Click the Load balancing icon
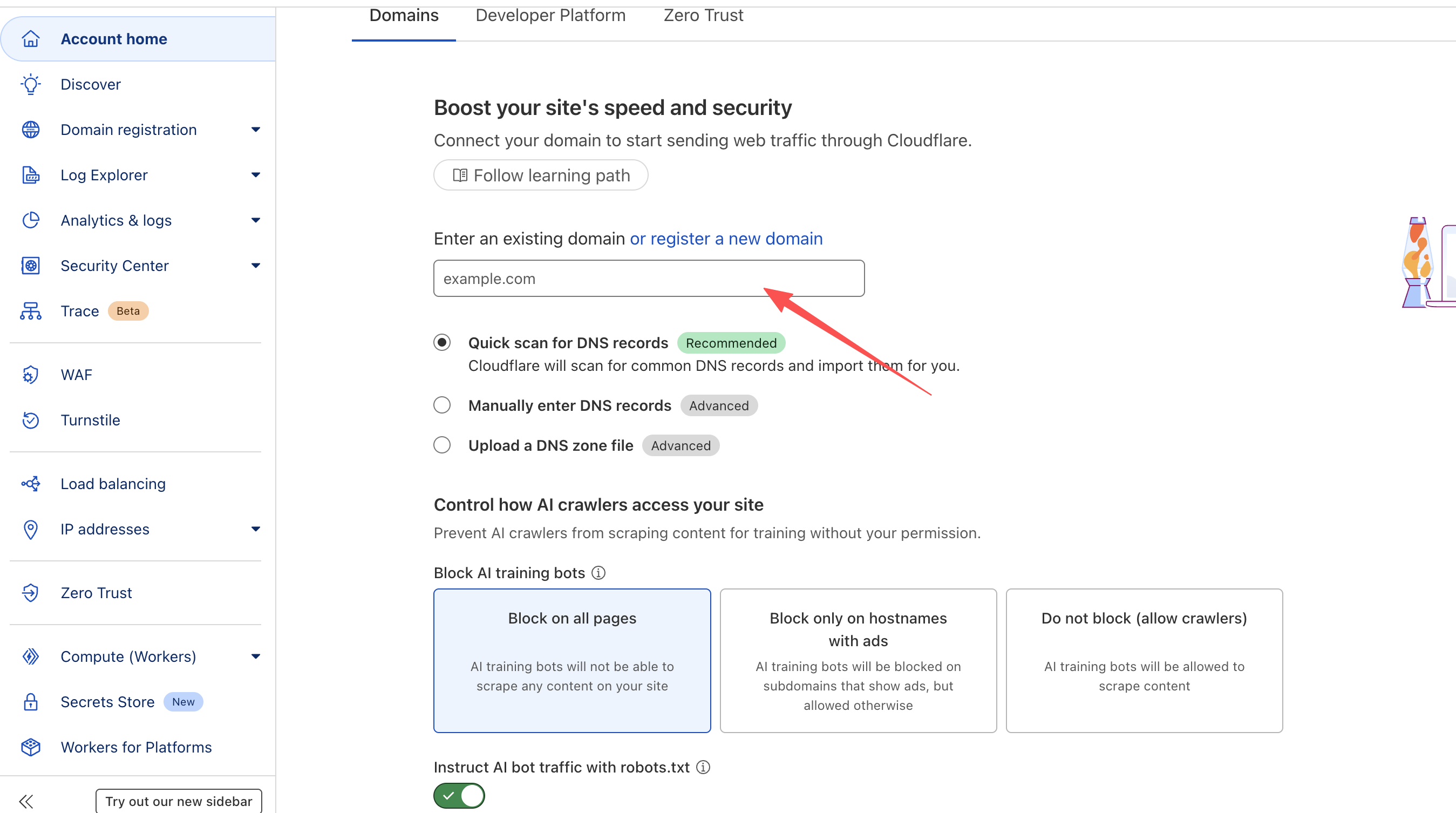This screenshot has width=1456, height=813. click(31, 484)
